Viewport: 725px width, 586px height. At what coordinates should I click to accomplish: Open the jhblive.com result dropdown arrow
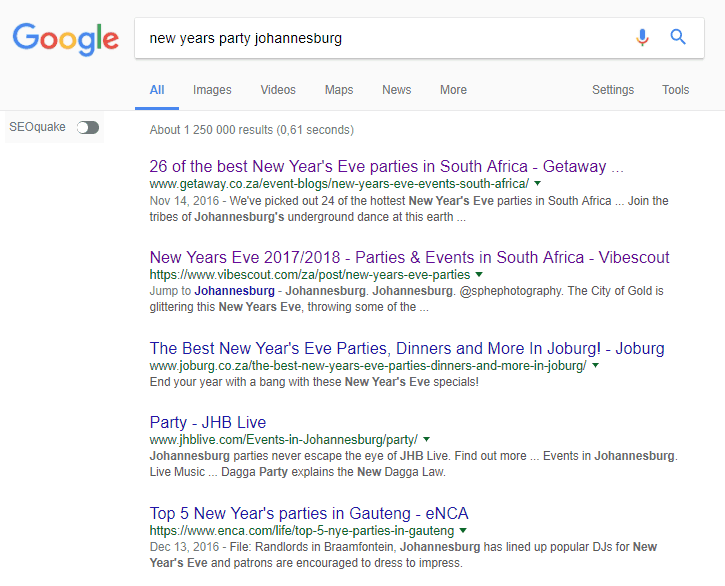(426, 439)
